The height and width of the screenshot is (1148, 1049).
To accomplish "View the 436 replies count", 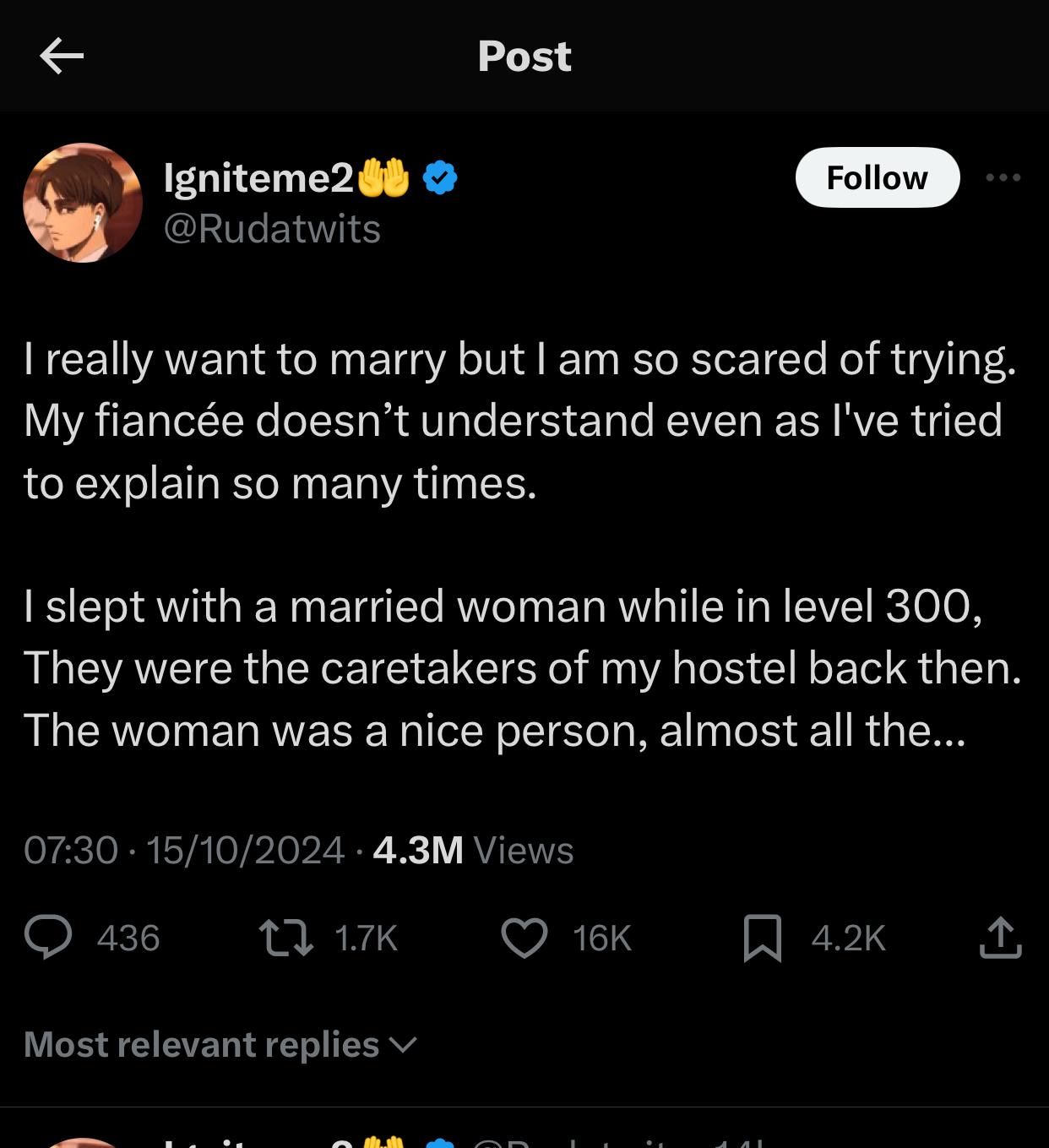I will pyautogui.click(x=128, y=939).
